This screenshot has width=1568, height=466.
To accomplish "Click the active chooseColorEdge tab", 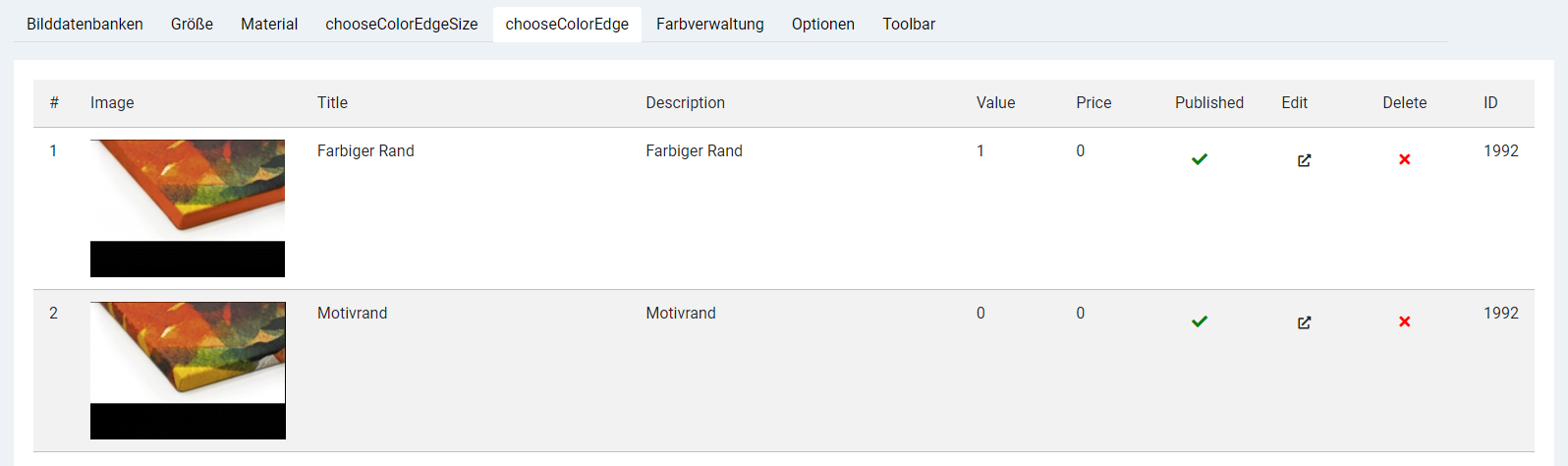I will (x=567, y=24).
